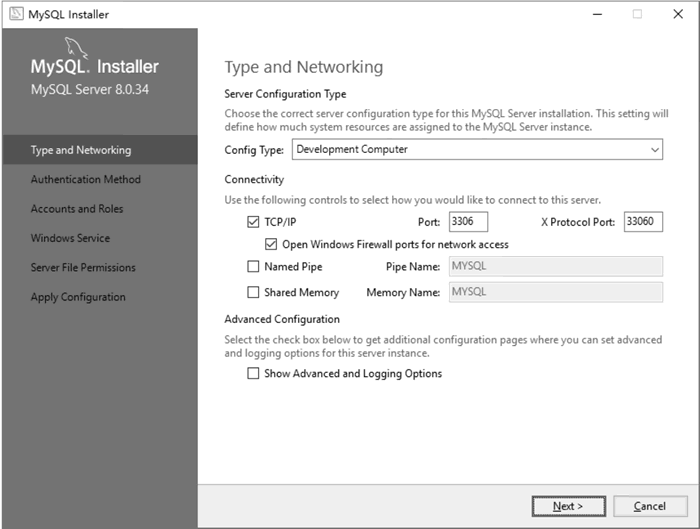Click the Next button
Image resolution: width=700 pixels, height=529 pixels.
(x=569, y=506)
